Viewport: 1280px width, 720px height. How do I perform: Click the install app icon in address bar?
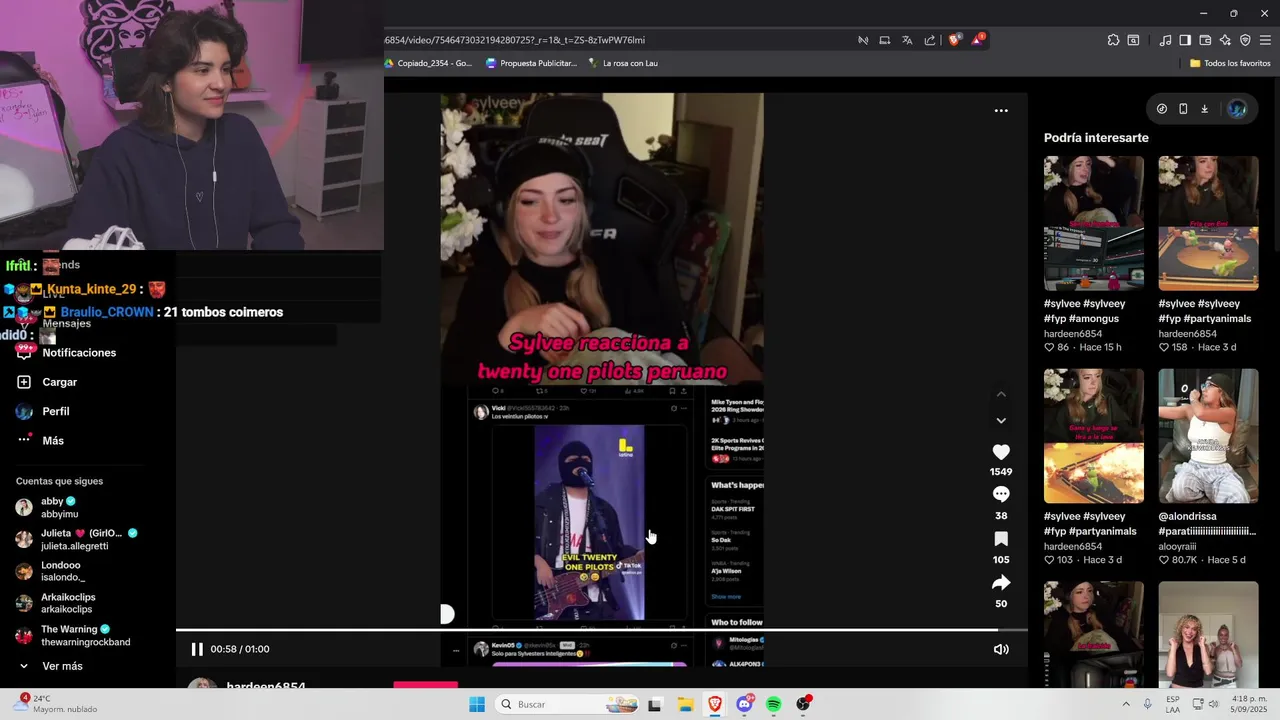(x=885, y=40)
